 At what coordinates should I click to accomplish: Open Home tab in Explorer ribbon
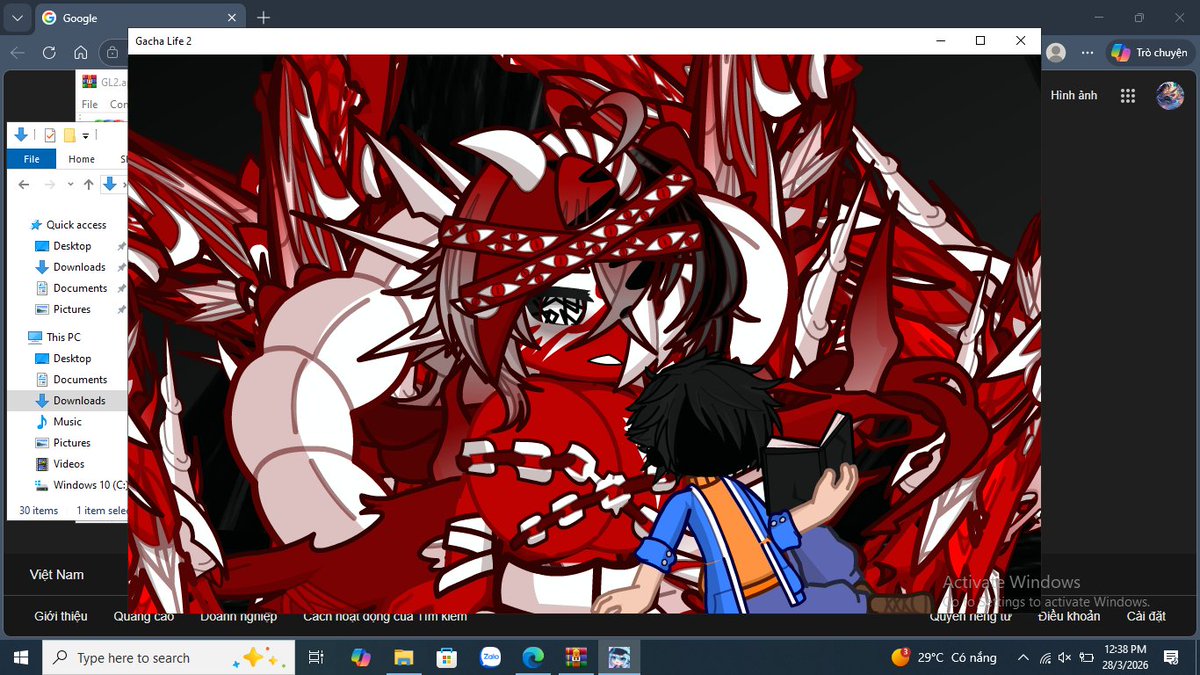click(81, 159)
